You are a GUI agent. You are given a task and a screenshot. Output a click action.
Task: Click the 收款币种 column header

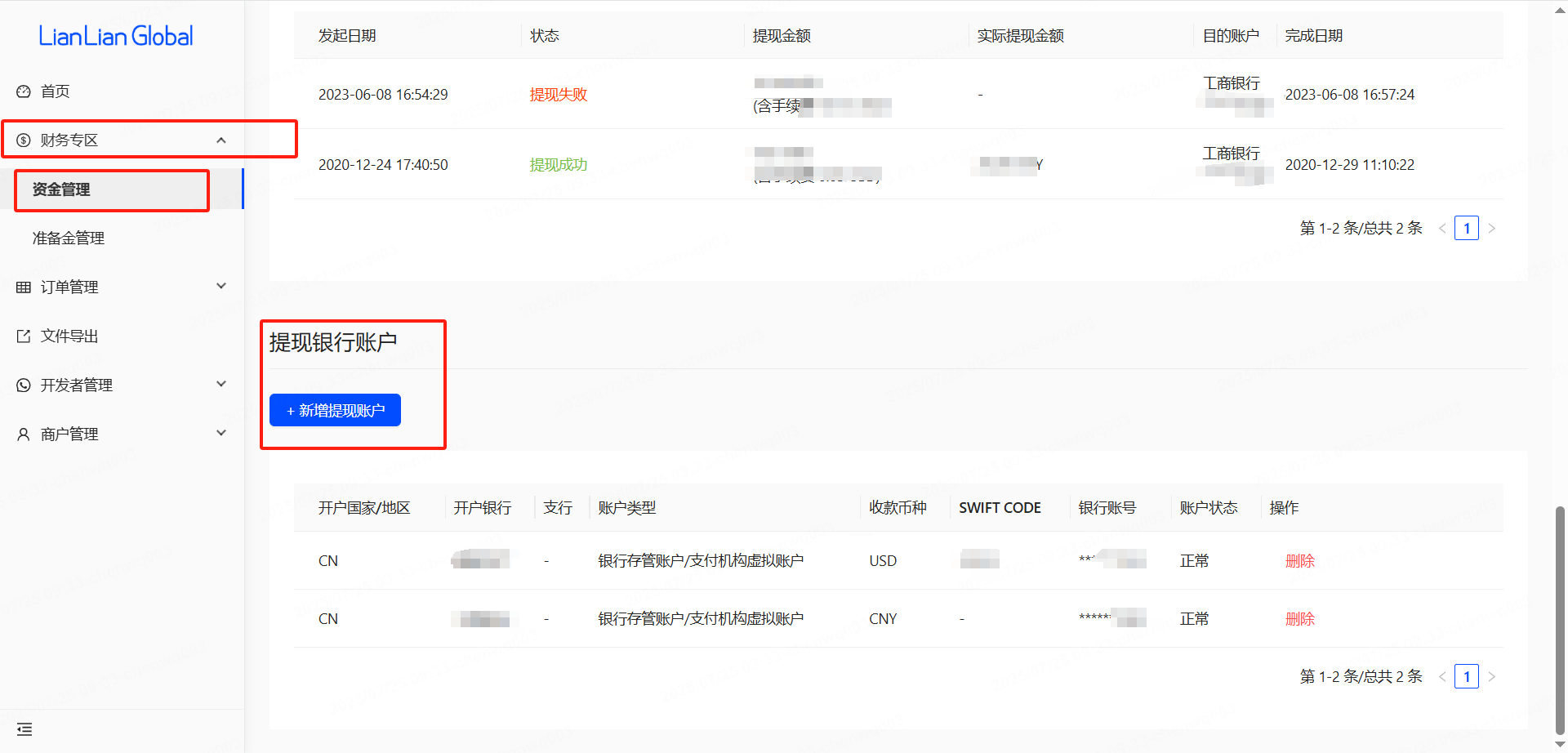tap(898, 508)
